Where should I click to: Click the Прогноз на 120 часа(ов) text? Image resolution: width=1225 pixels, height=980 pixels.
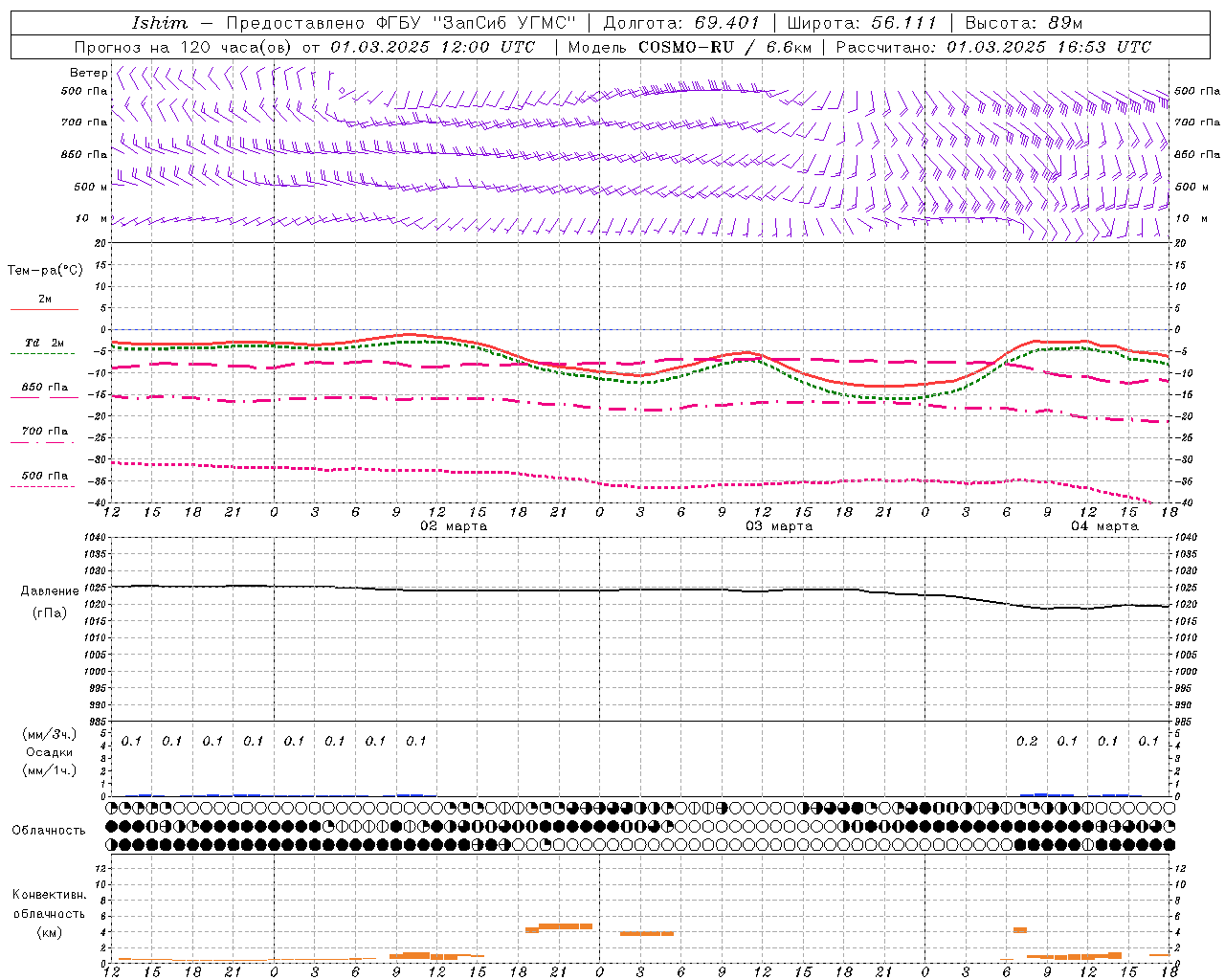pyautogui.click(x=184, y=47)
